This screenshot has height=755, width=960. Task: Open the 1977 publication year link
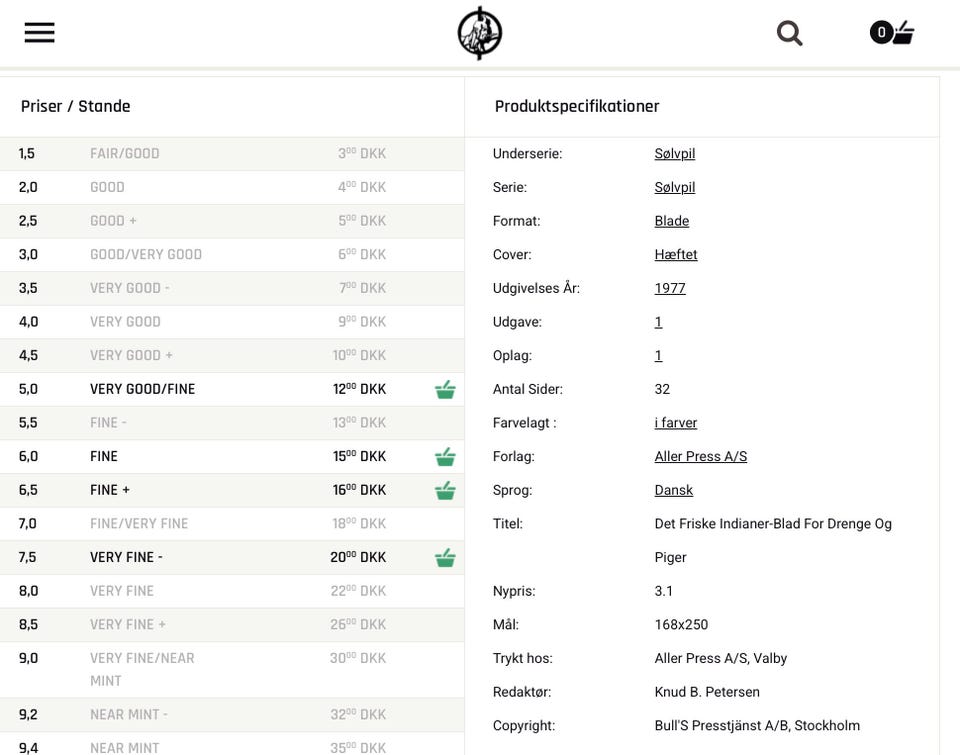click(x=670, y=288)
